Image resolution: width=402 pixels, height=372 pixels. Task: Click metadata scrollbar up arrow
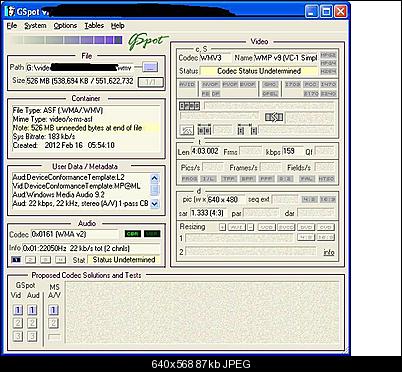point(154,178)
